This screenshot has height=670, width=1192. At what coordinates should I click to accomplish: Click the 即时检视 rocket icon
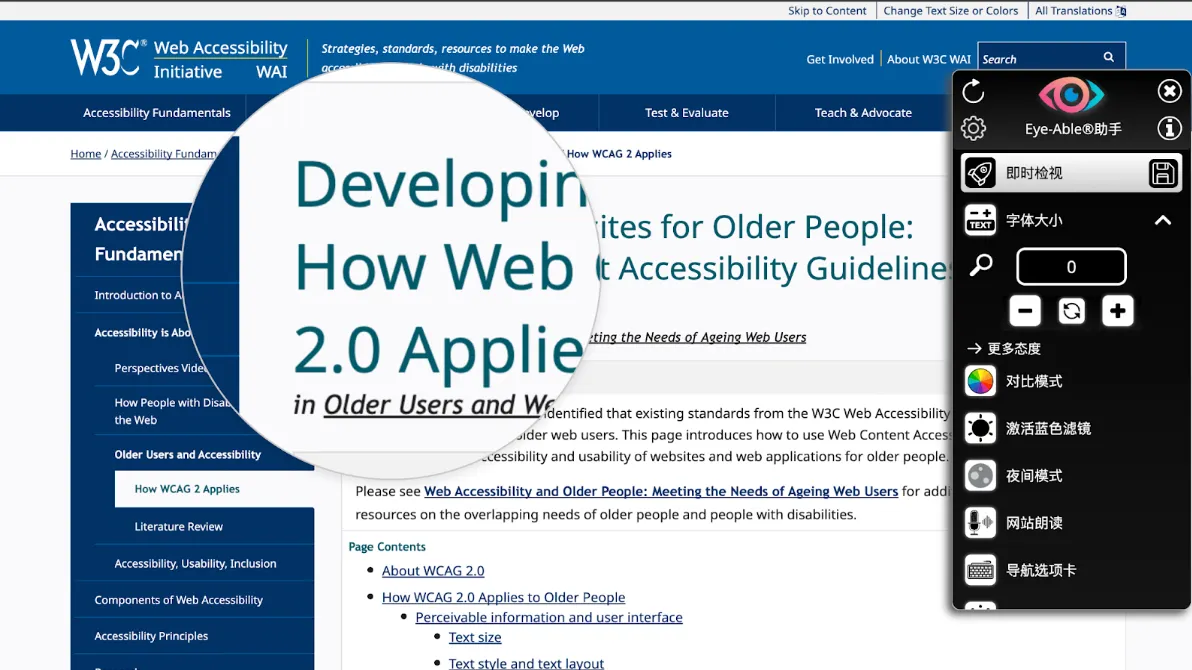point(980,173)
